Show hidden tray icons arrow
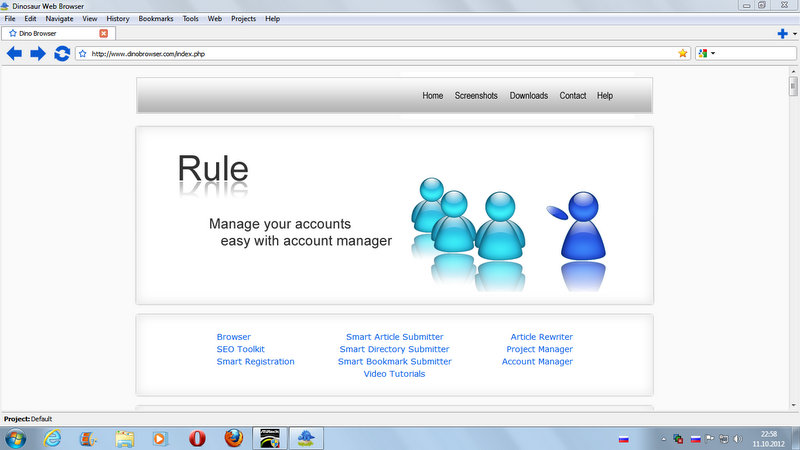This screenshot has height=450, width=800. tap(663, 439)
